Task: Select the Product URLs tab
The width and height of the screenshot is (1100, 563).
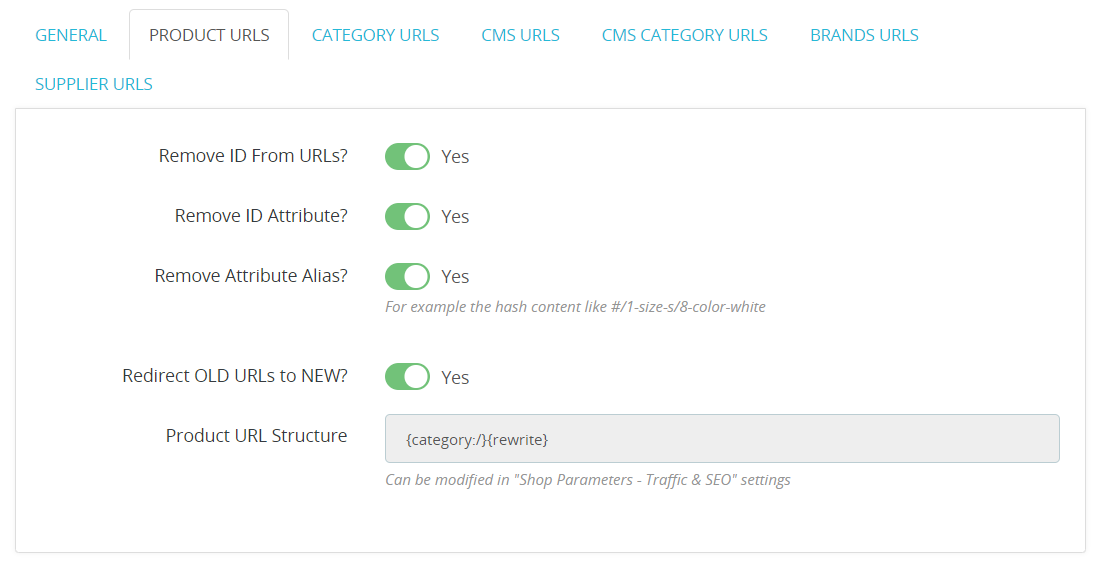Action: click(209, 35)
